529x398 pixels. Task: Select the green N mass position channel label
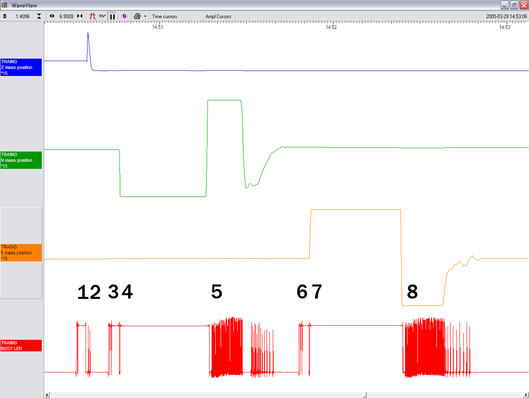tap(21, 160)
